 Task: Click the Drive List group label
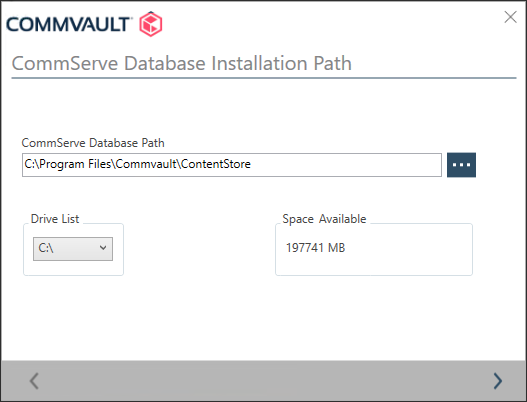pyautogui.click(x=55, y=219)
